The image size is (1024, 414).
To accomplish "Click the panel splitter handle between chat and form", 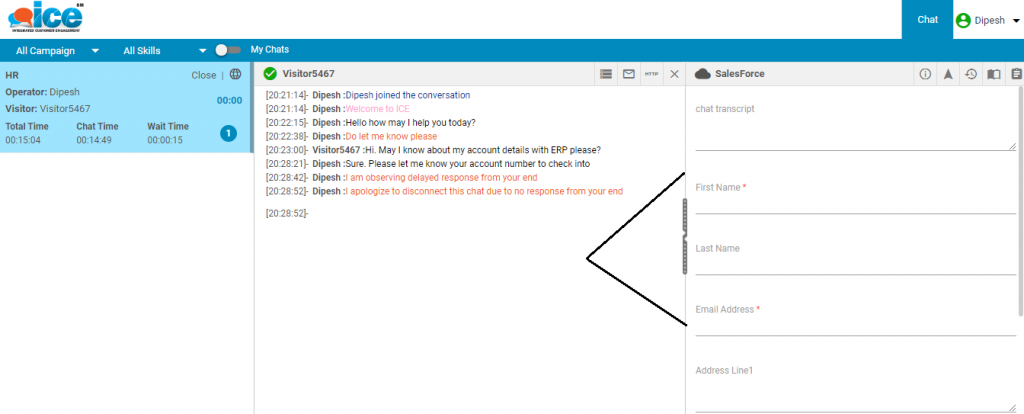I will click(685, 236).
